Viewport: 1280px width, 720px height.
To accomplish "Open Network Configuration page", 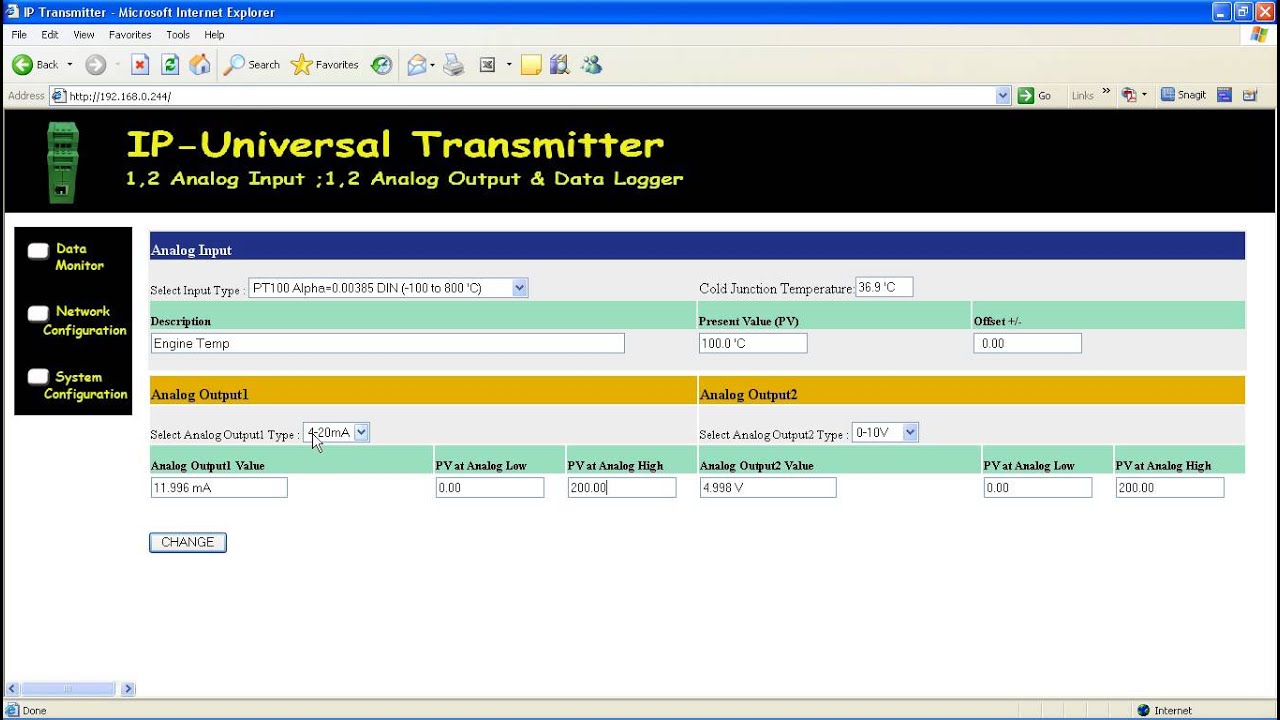I will [77, 321].
